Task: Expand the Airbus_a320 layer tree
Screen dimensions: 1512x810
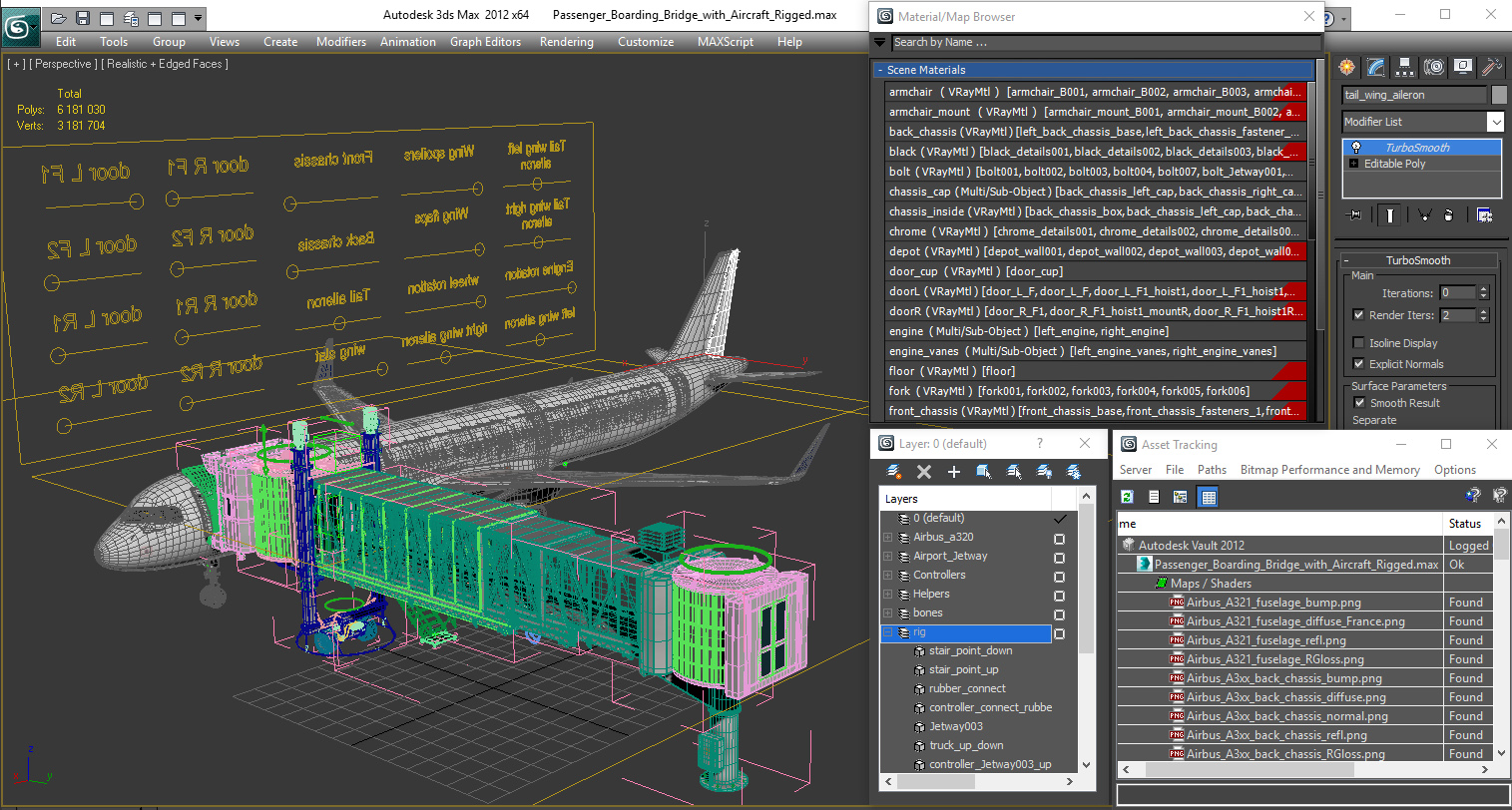Action: click(887, 537)
